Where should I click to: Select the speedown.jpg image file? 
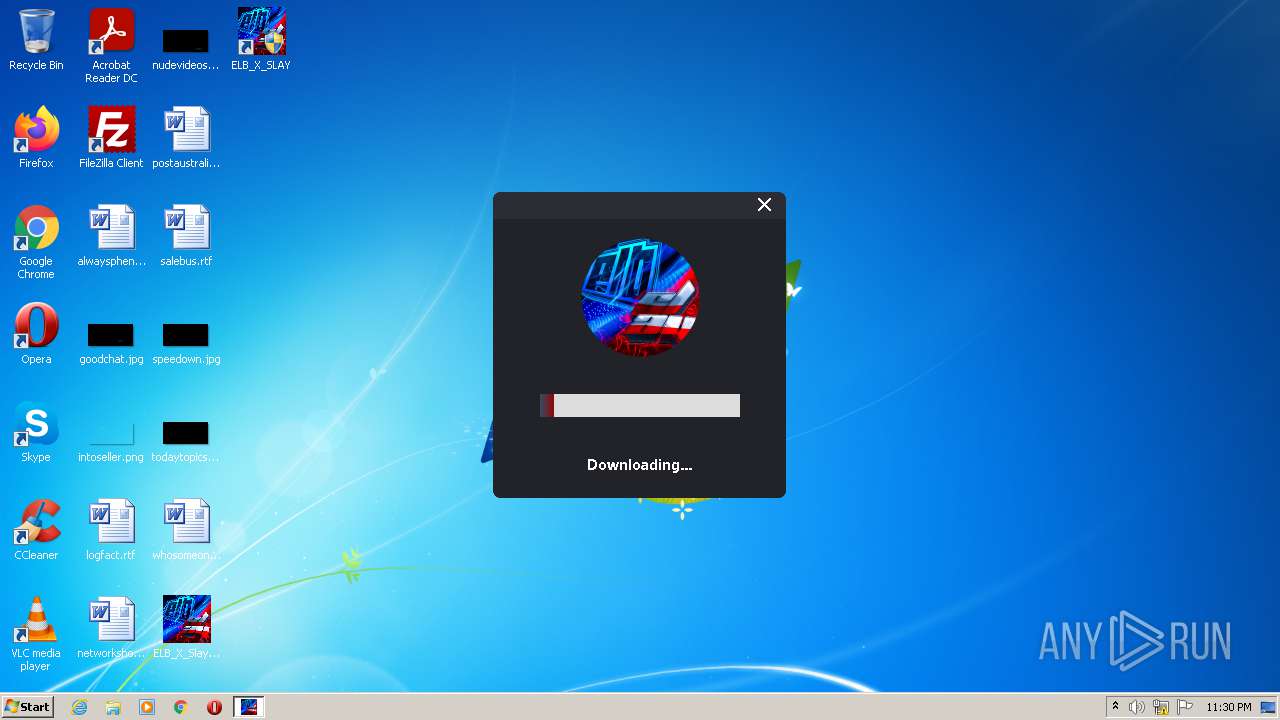(x=186, y=342)
